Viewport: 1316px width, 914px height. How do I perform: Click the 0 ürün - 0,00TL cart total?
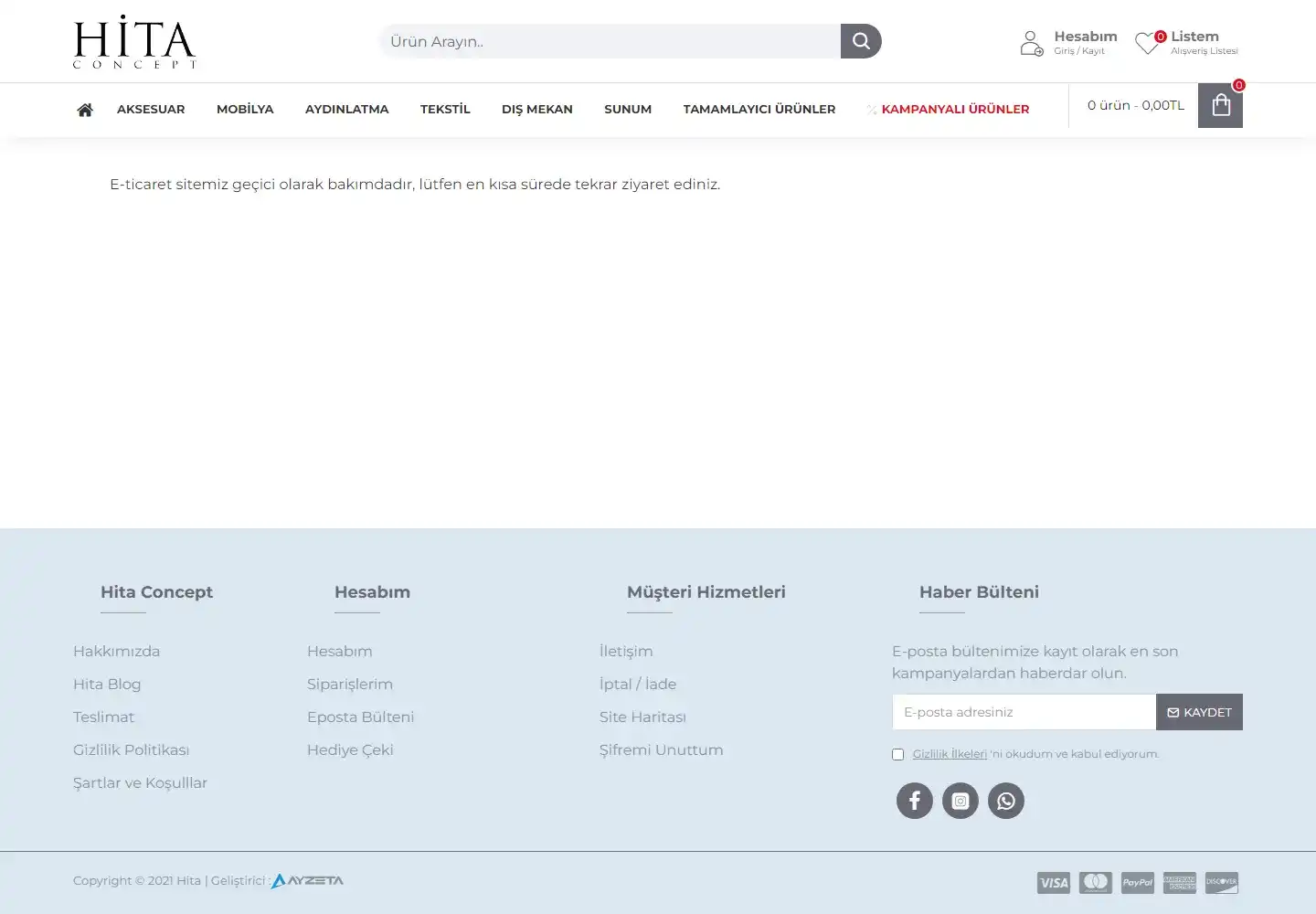[1136, 105]
